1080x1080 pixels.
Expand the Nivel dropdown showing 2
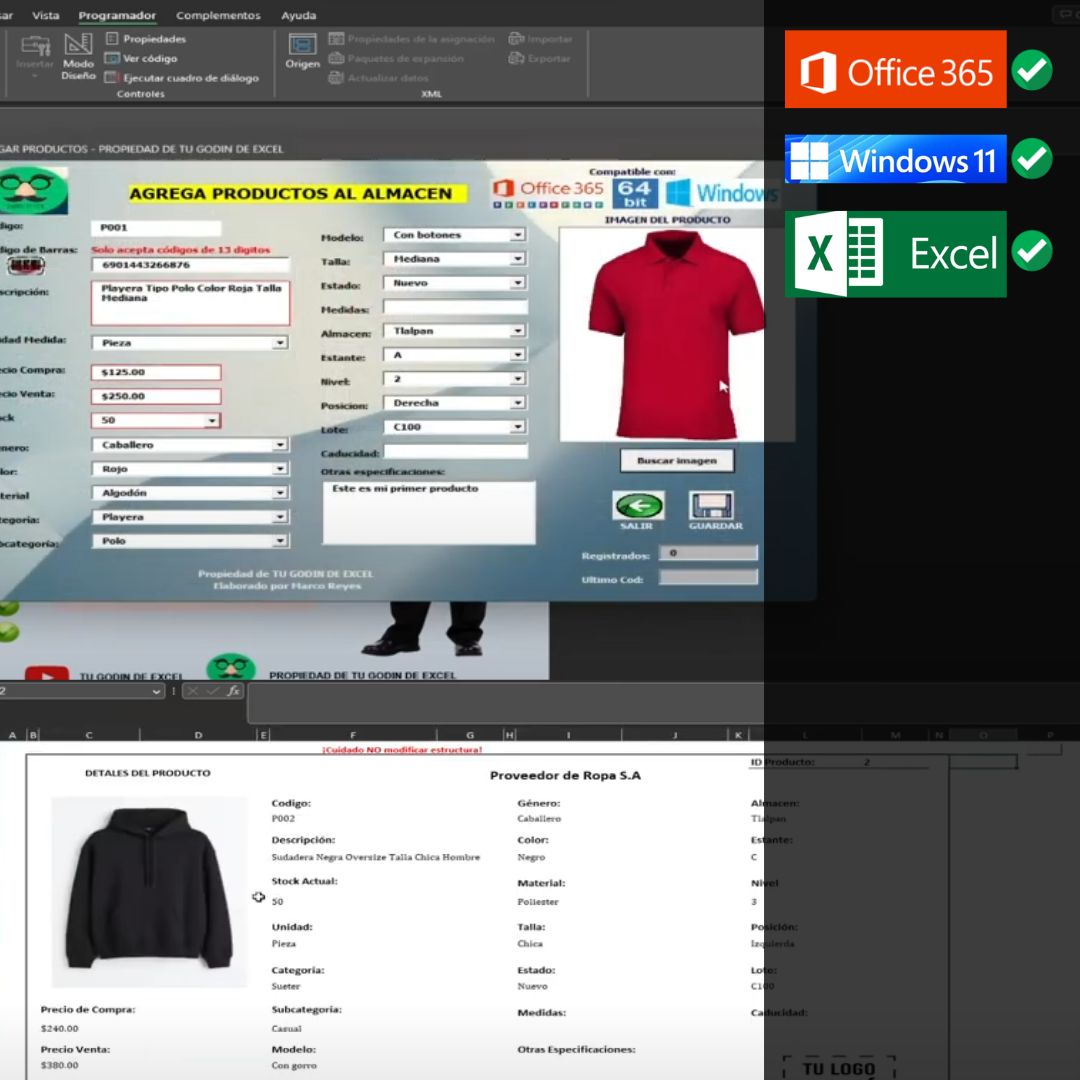pyautogui.click(x=517, y=379)
